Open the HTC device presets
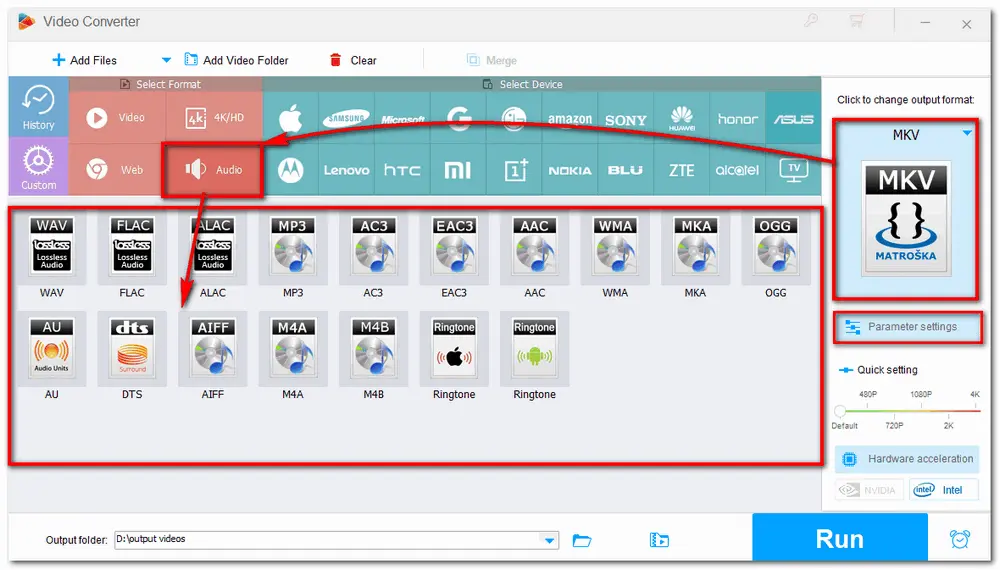This screenshot has height=570, width=1000. (x=402, y=170)
